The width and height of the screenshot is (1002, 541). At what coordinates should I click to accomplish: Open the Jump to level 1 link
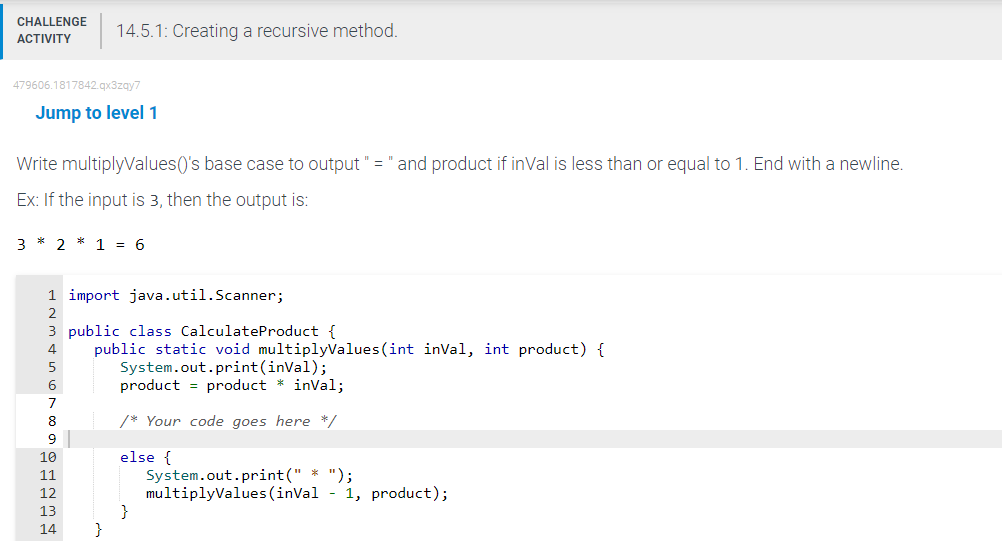96,113
